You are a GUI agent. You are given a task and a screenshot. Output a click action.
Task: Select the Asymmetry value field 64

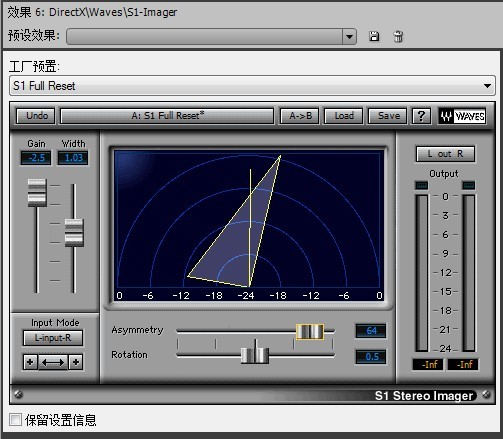click(x=371, y=331)
